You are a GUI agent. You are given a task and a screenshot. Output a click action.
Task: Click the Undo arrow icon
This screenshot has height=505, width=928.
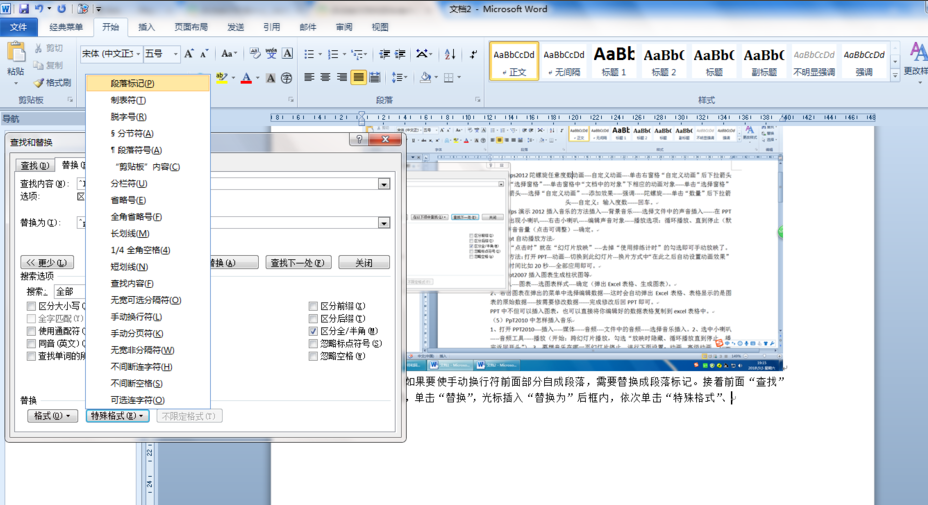[39, 9]
